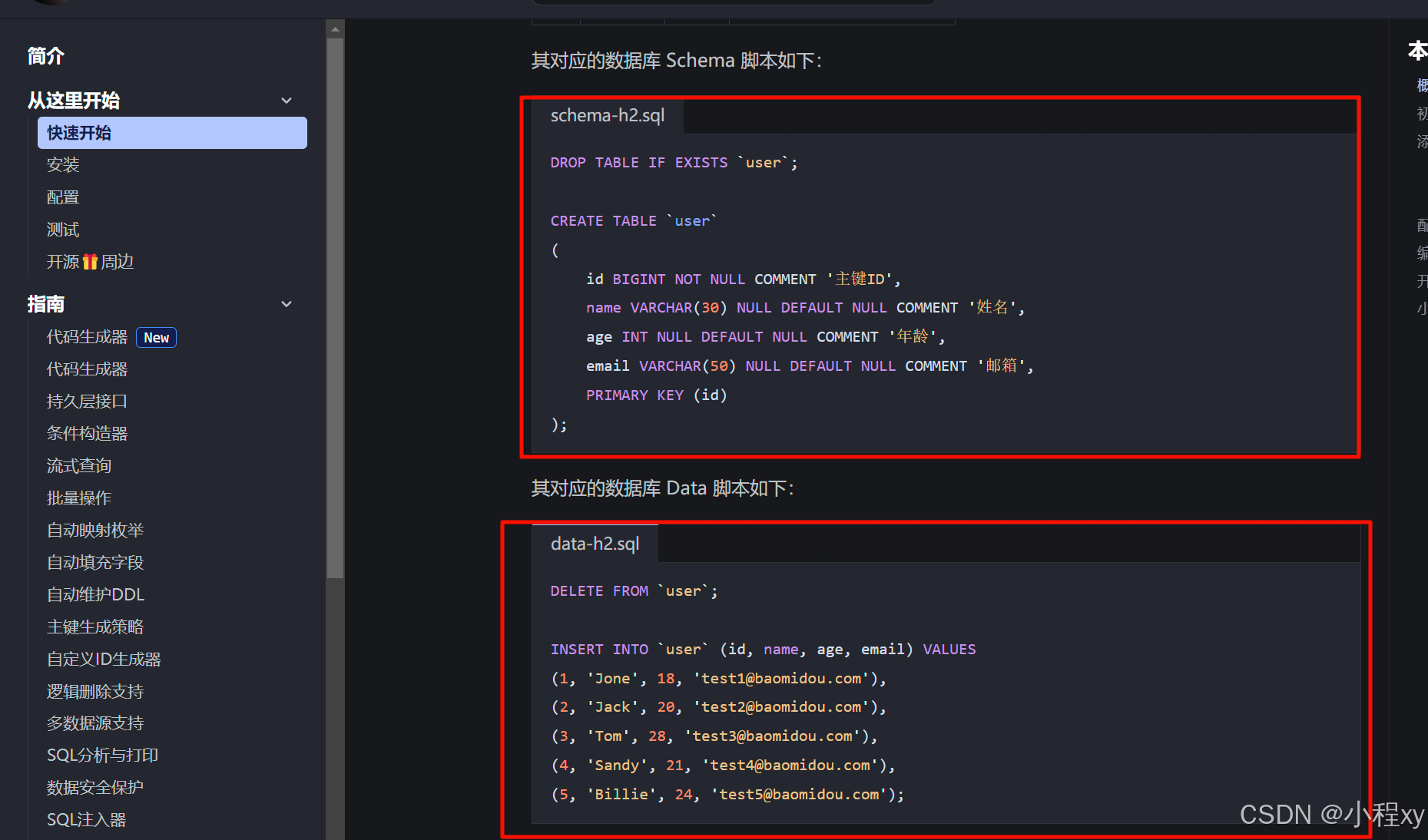This screenshot has width=1428, height=840.
Task: Navigate to 条件构造器 guide
Action: point(87,434)
